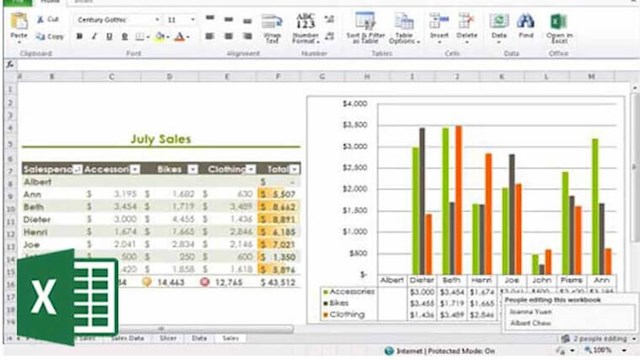
Task: Click the Cut scissors icon
Action: coord(40,19)
